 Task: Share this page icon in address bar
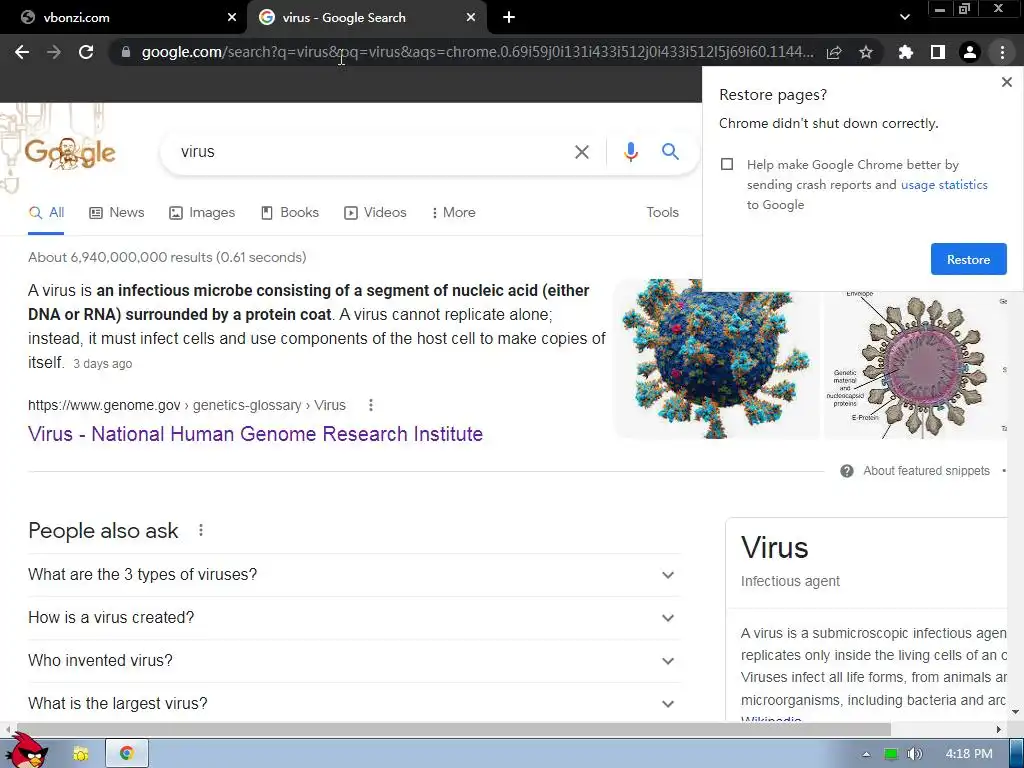pos(834,52)
